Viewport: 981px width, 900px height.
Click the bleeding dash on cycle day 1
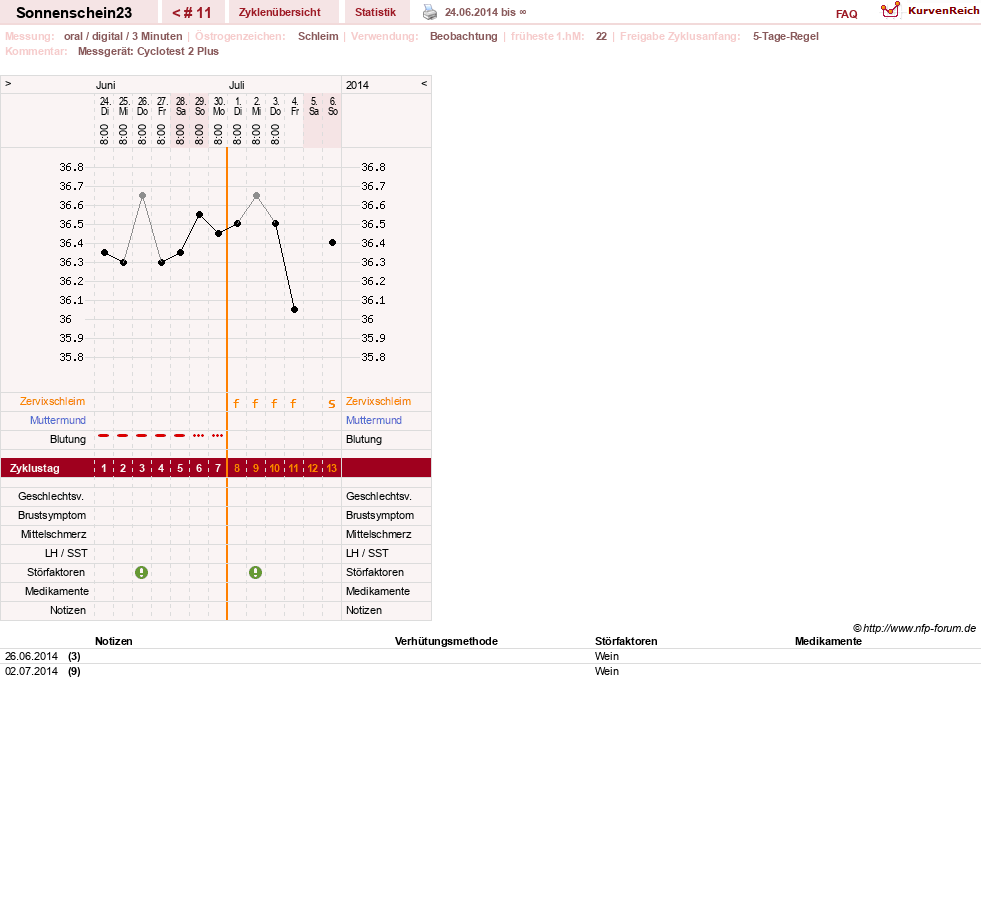click(x=104, y=435)
